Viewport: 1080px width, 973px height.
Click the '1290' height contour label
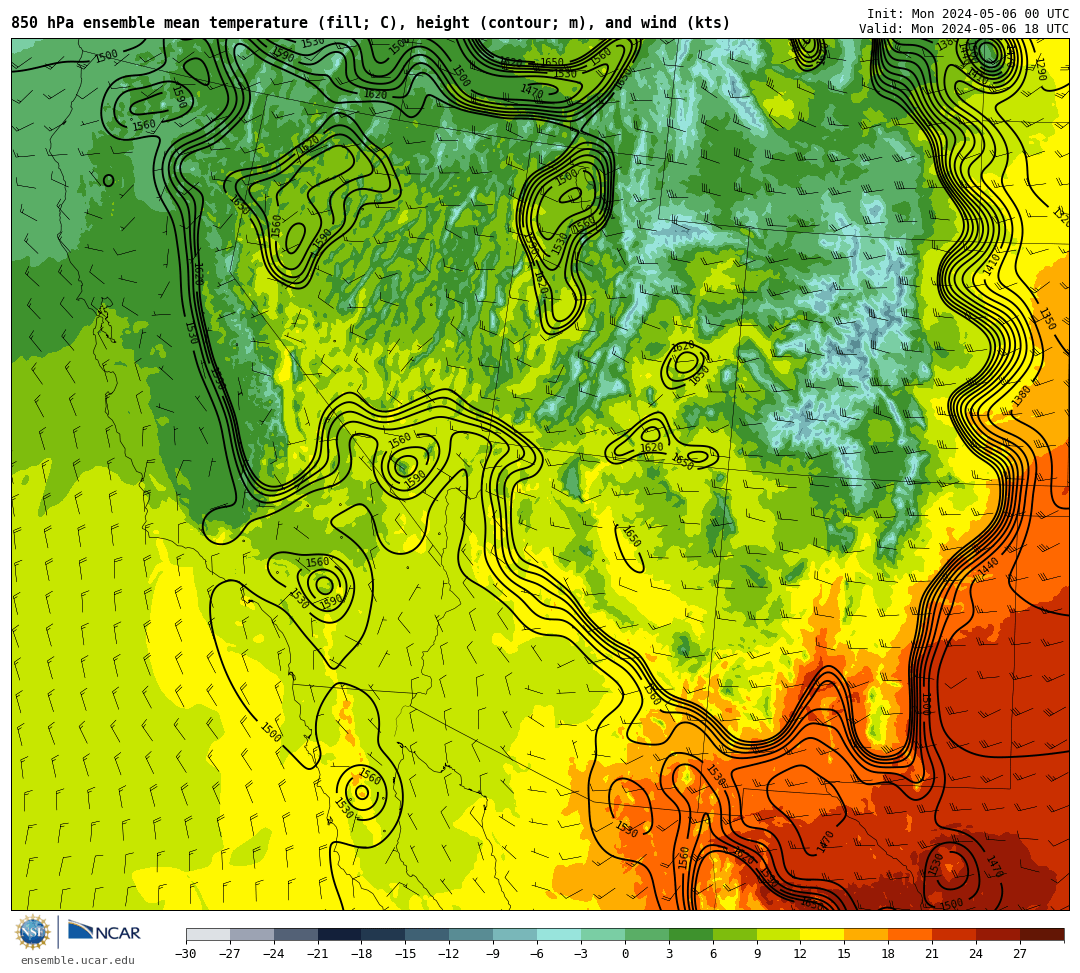pyautogui.click(x=1040, y=69)
